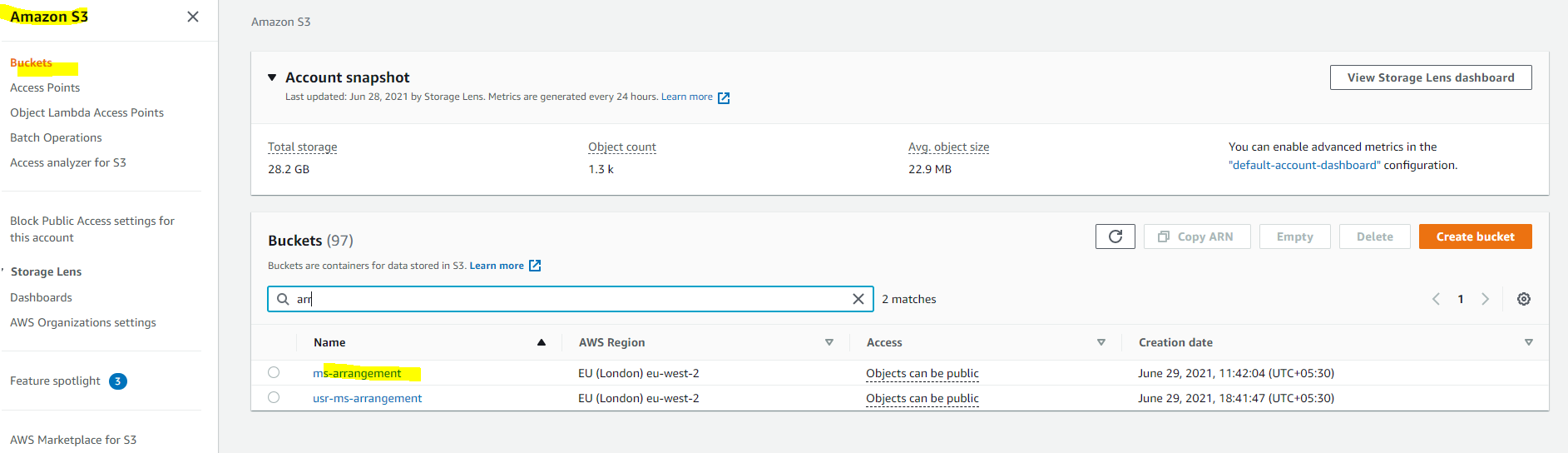Open table preferences gear icon
The height and width of the screenshot is (453, 1568).
[x=1523, y=299]
